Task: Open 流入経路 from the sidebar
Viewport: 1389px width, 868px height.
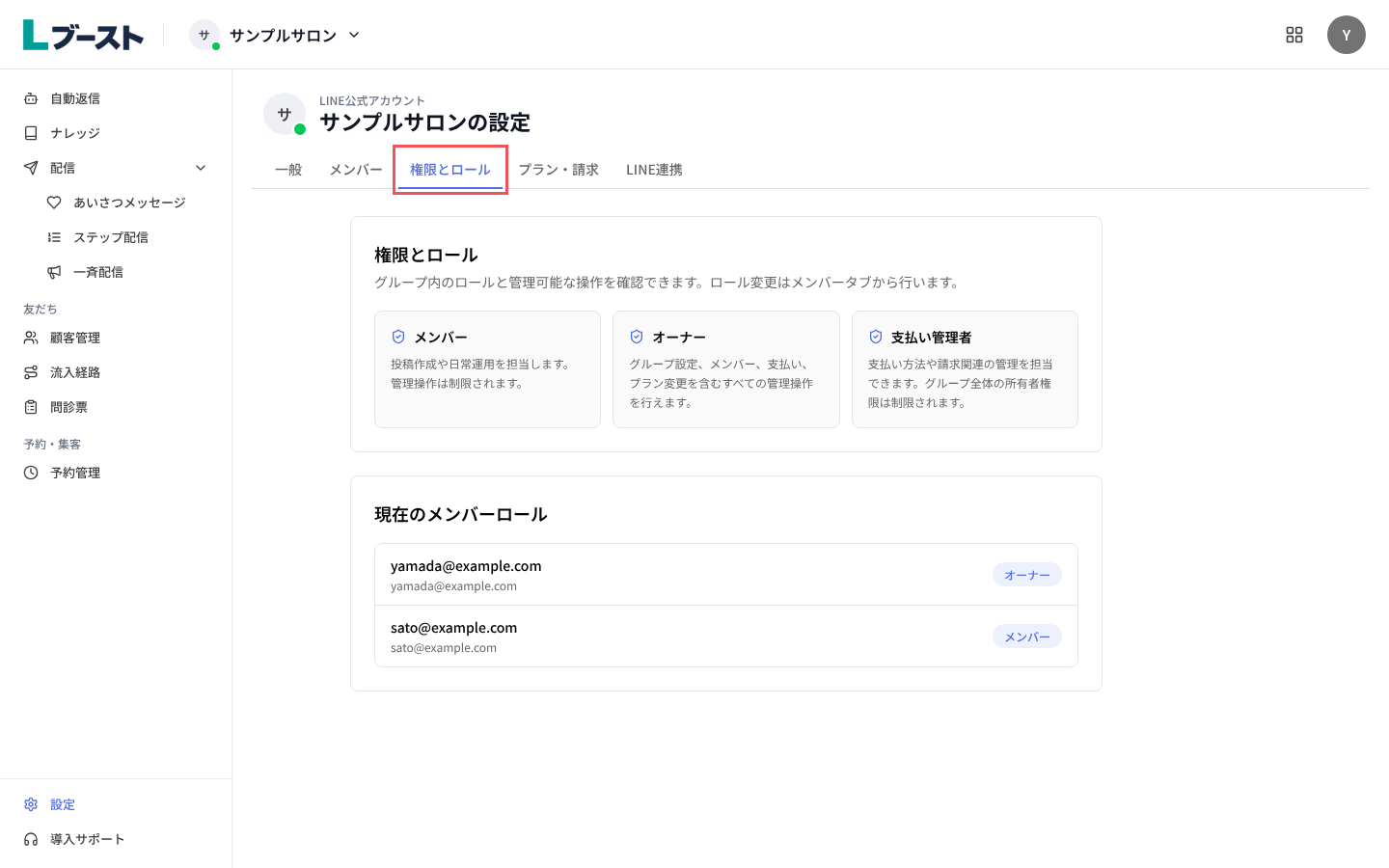Action: (x=116, y=372)
